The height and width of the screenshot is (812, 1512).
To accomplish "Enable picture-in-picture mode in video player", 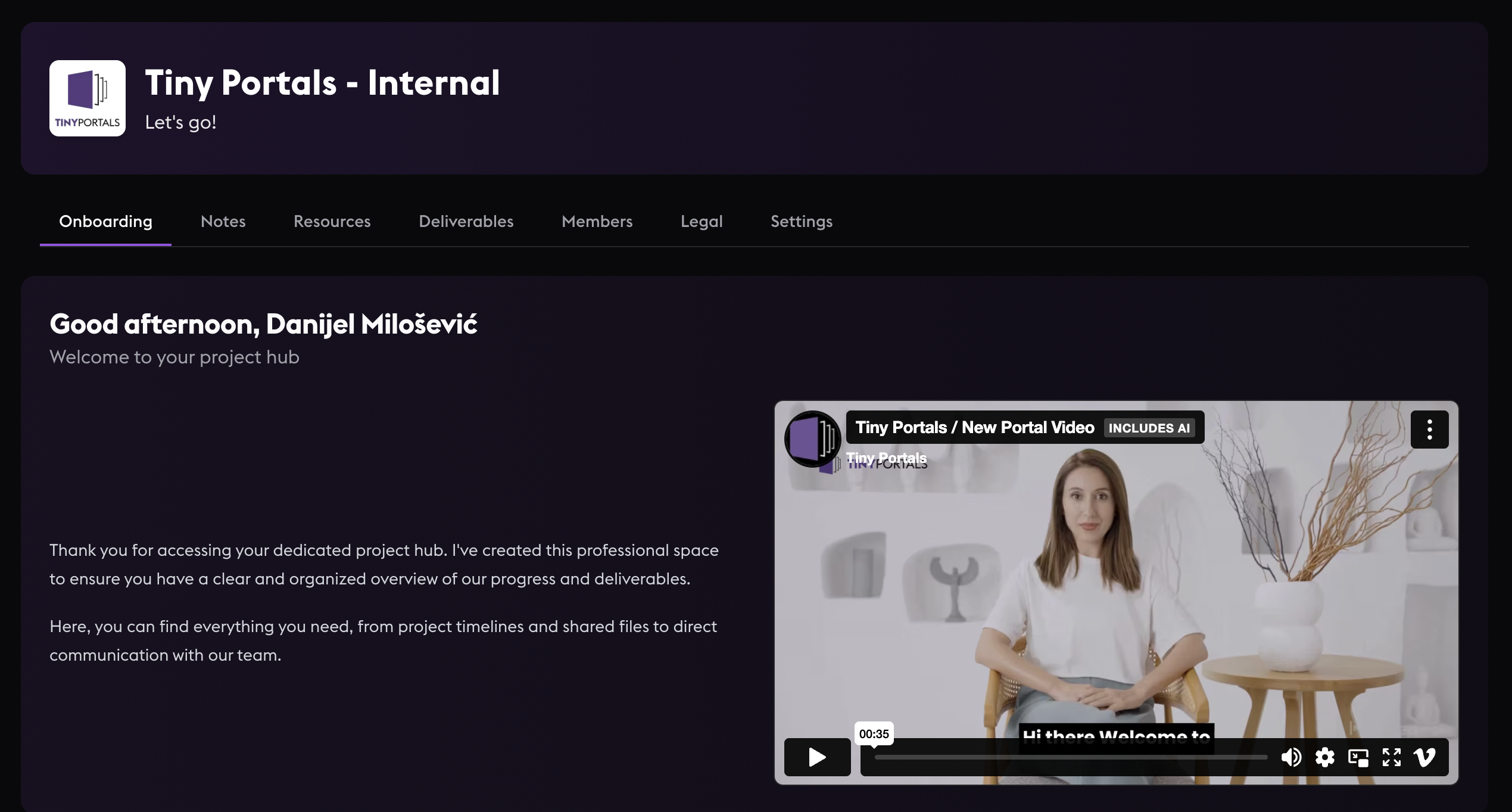I will tap(1358, 757).
